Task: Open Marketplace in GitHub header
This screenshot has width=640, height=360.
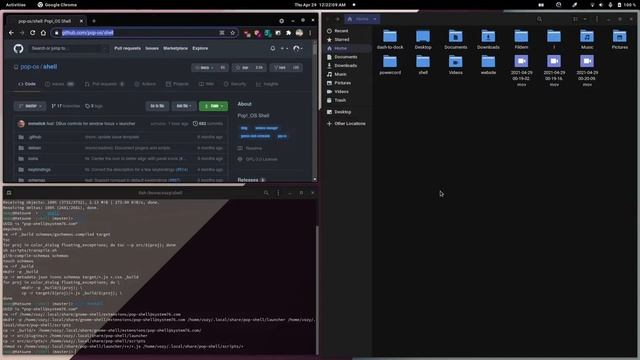Action: [176, 48]
